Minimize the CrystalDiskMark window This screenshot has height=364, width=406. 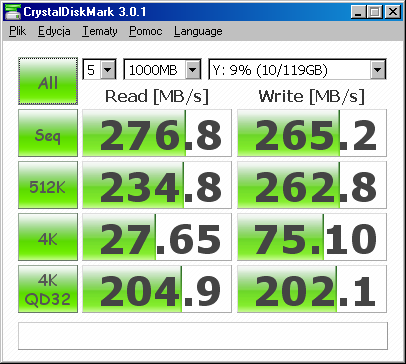coord(359,12)
